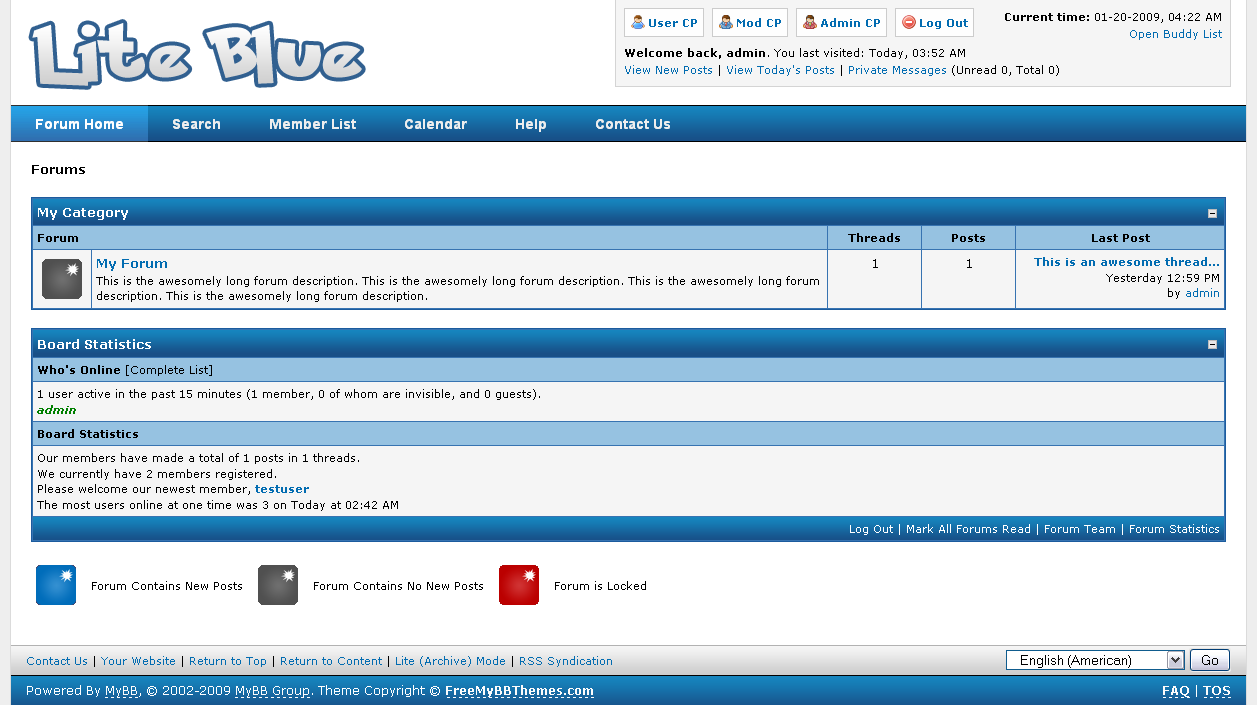The width and height of the screenshot is (1257, 705).
Task: Click 'We currently have 2 members registered.' text
Action: [157, 474]
